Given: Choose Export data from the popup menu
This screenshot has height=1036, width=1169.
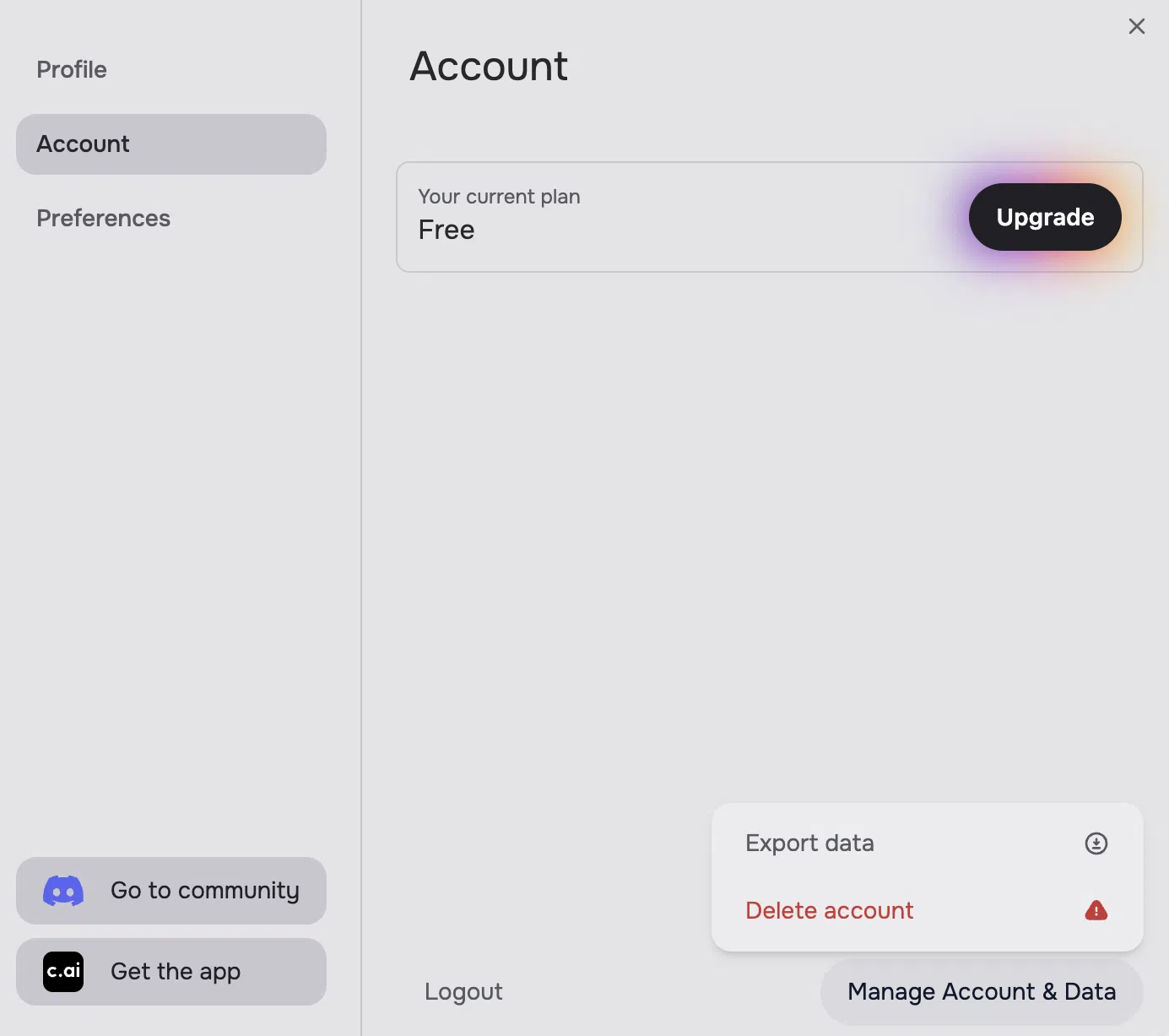Looking at the screenshot, I should pos(809,843).
